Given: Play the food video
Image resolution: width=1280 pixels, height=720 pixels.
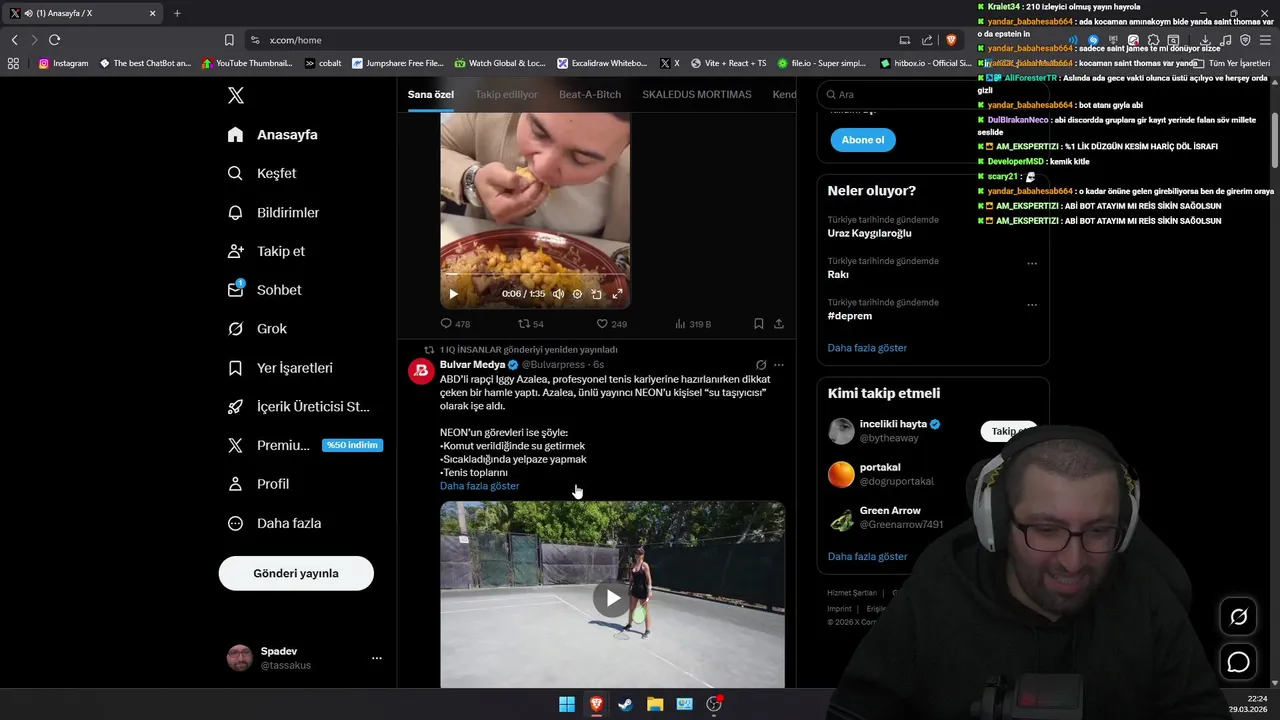Looking at the screenshot, I should click(453, 294).
